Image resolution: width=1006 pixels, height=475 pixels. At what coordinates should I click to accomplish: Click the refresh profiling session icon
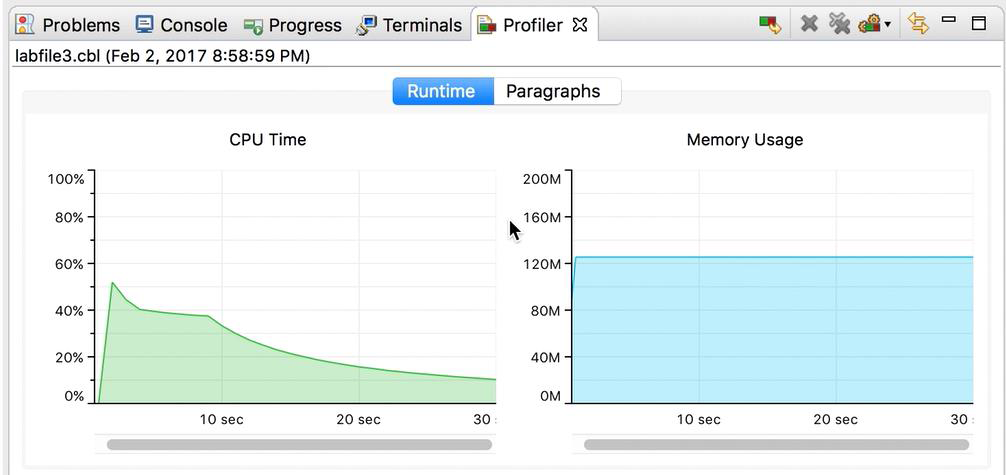(770, 25)
